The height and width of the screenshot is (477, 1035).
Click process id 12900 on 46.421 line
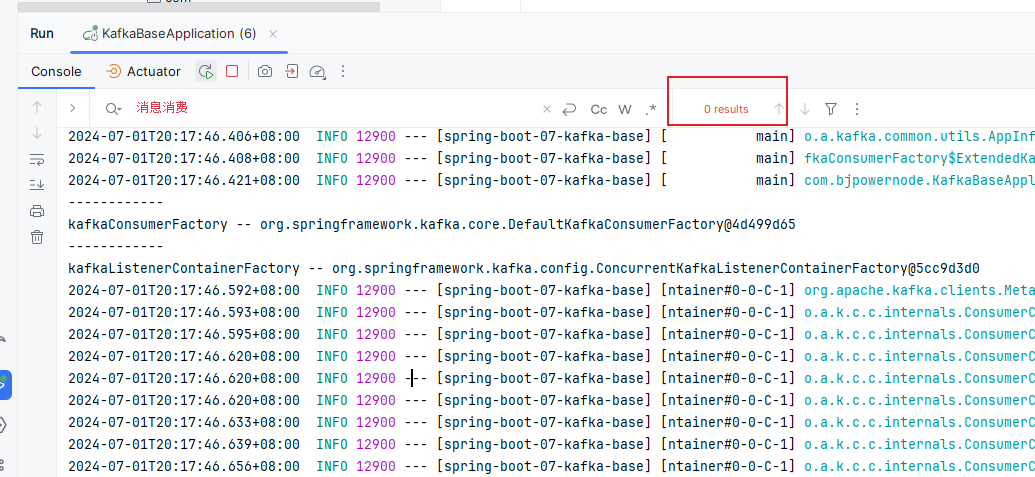click(376, 180)
